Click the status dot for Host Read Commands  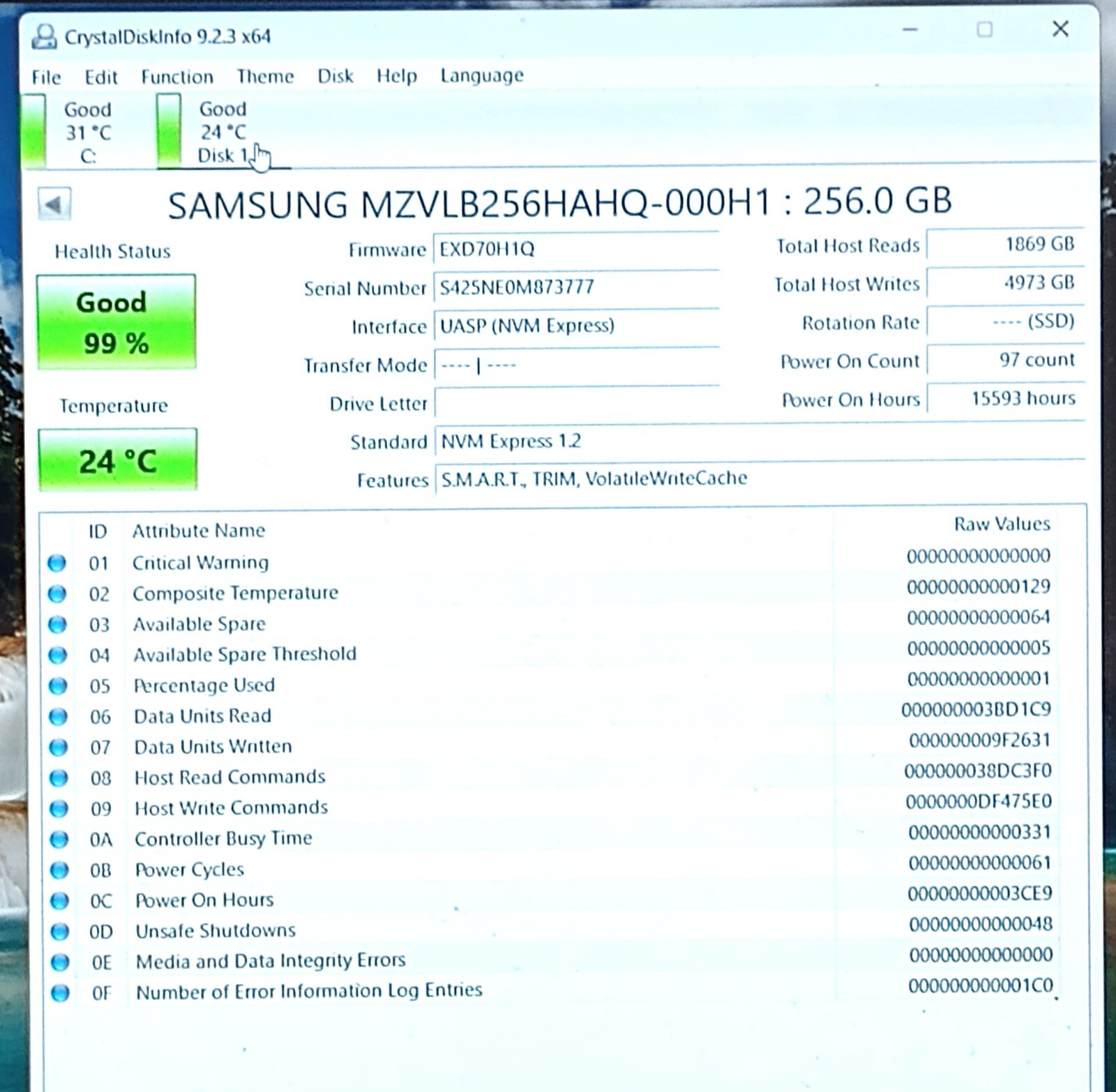[x=59, y=778]
